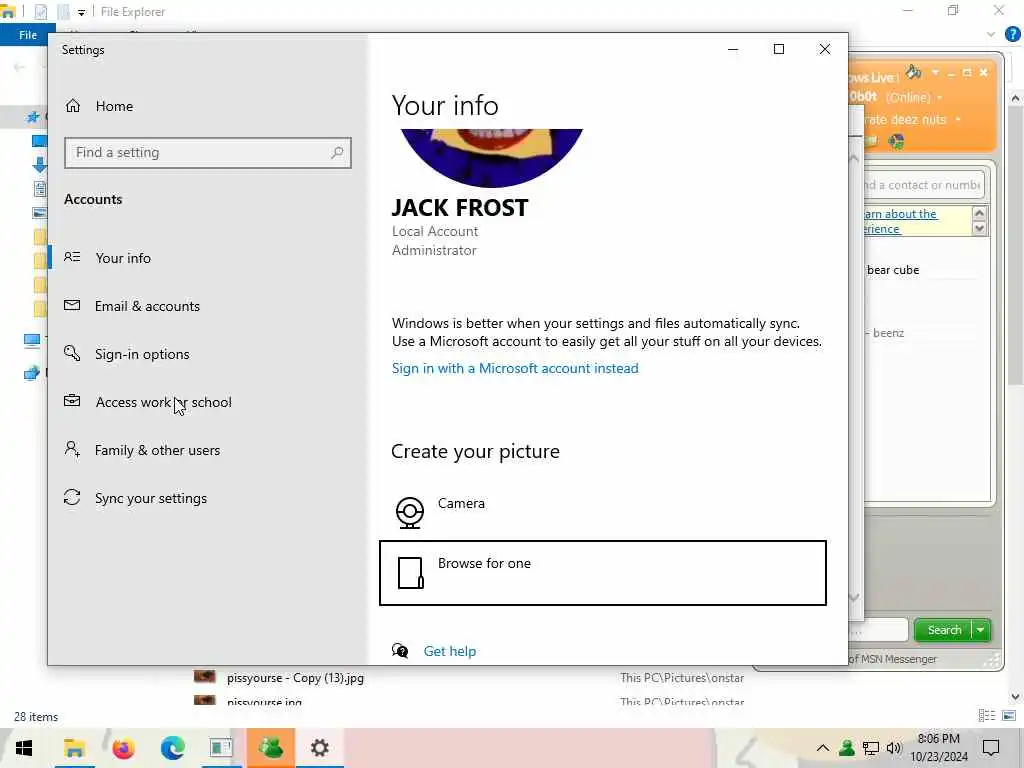Click the Your info person-card icon
The height and width of the screenshot is (768, 1024).
click(72, 257)
